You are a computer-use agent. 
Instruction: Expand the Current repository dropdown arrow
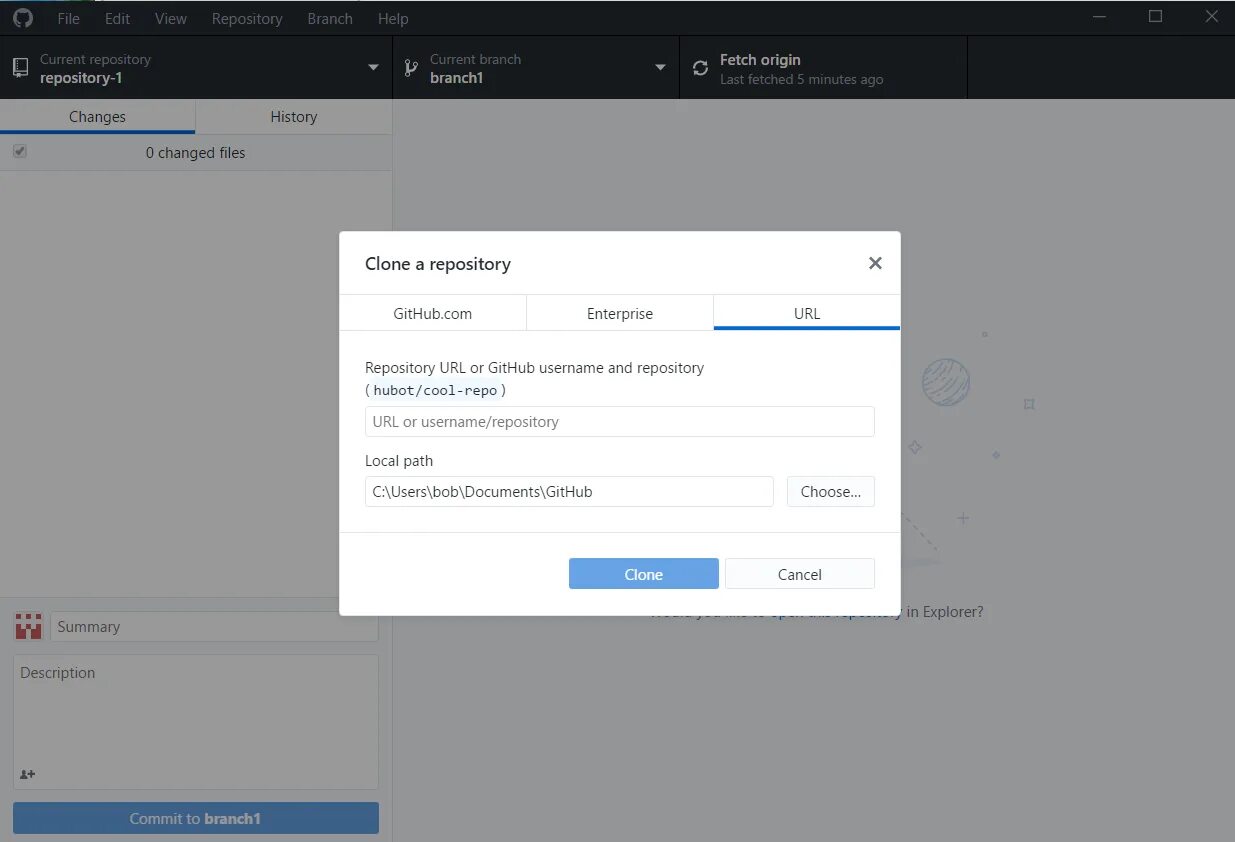373,68
